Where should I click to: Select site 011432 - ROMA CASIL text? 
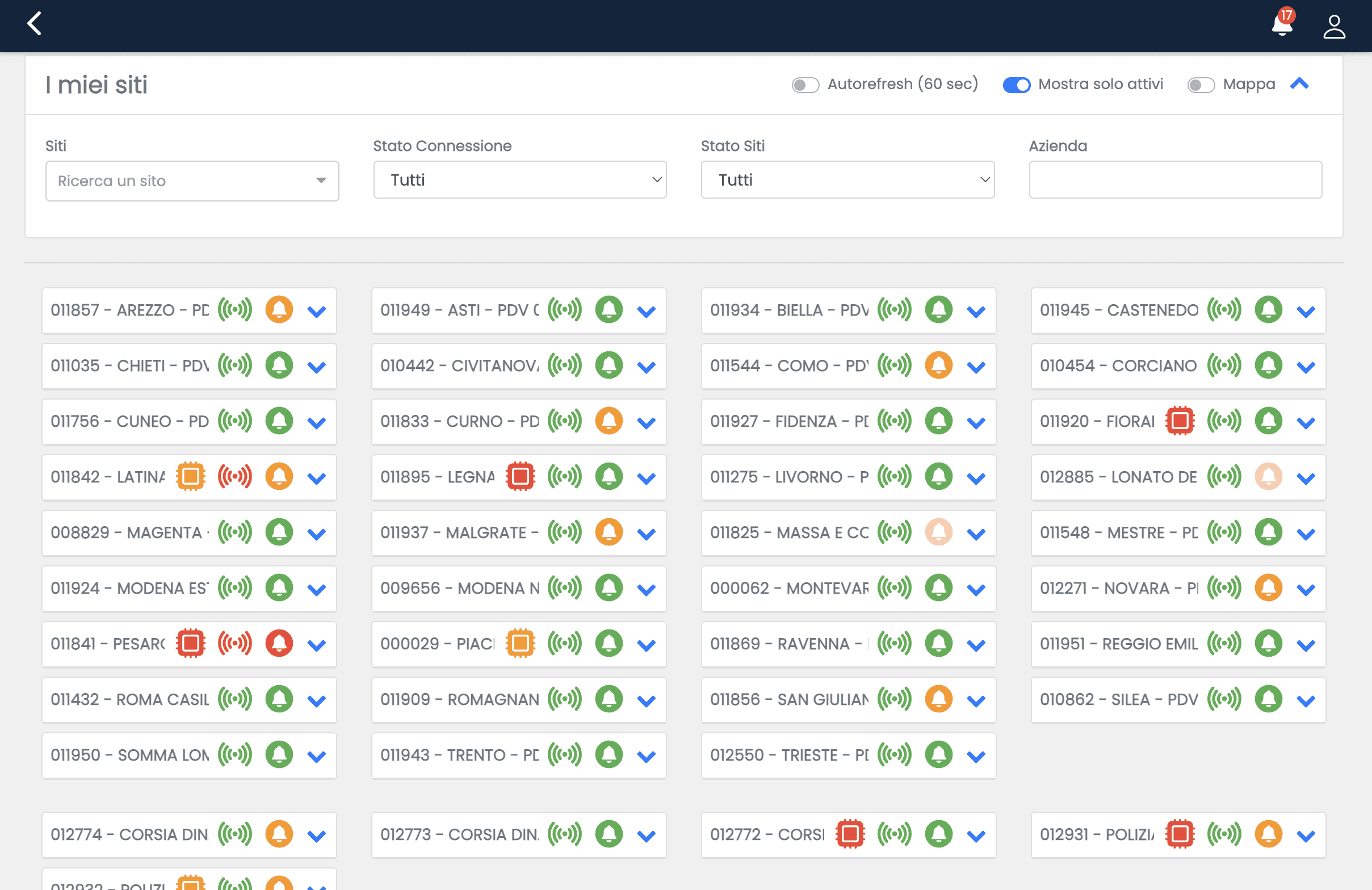point(129,700)
